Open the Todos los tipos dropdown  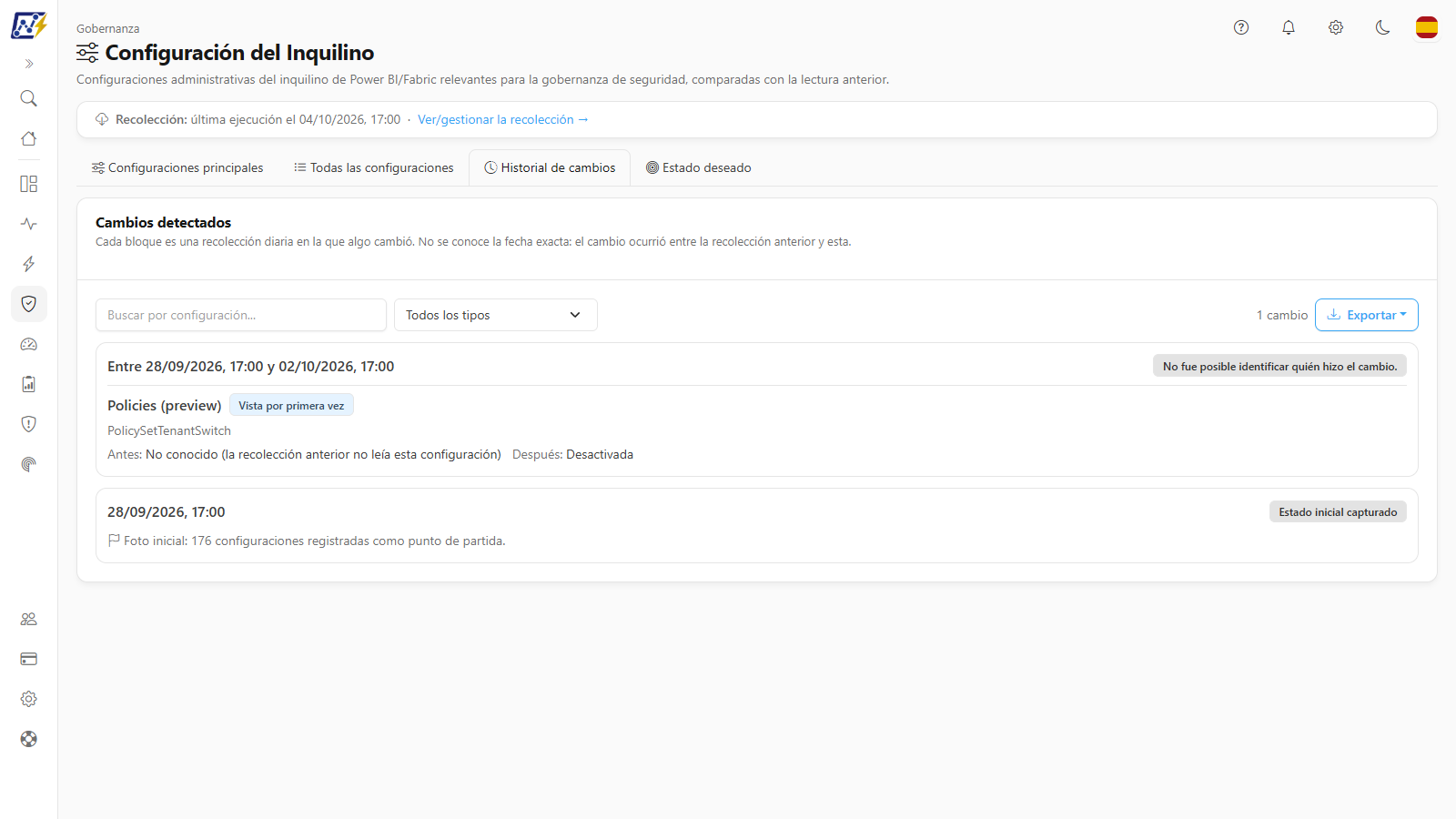point(496,315)
